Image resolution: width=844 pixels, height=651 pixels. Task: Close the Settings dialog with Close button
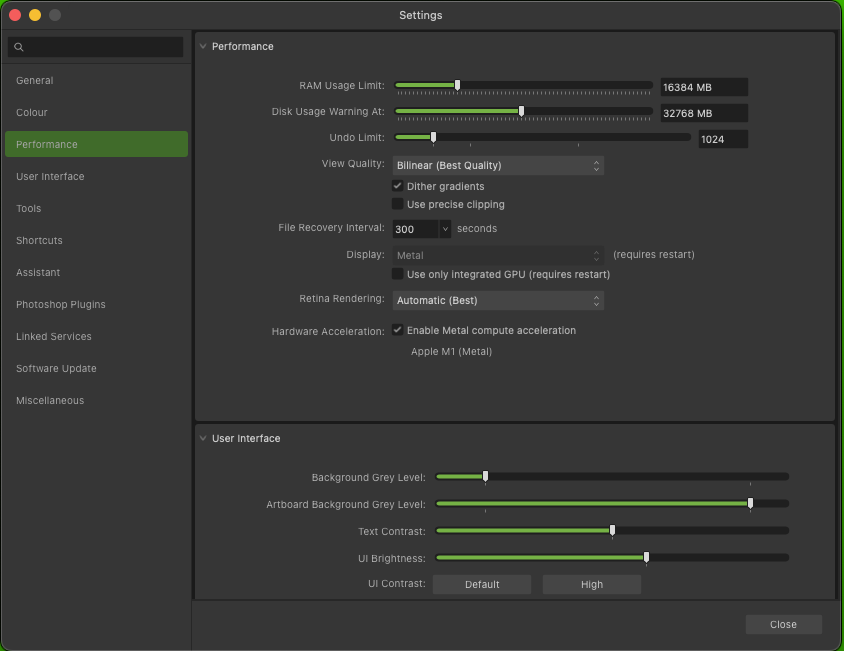click(783, 624)
